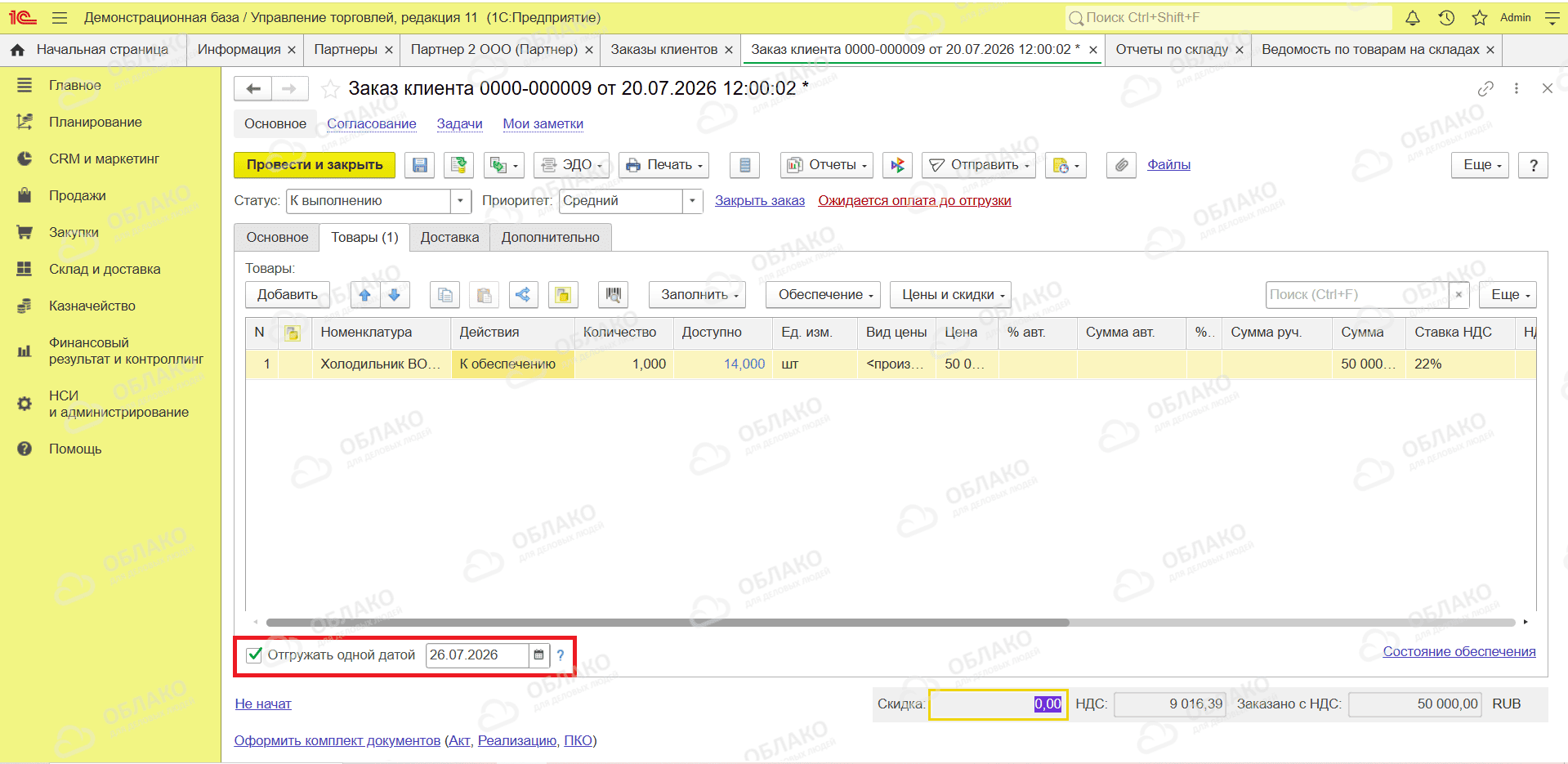Click the attached files paperclip icon

(1122, 165)
